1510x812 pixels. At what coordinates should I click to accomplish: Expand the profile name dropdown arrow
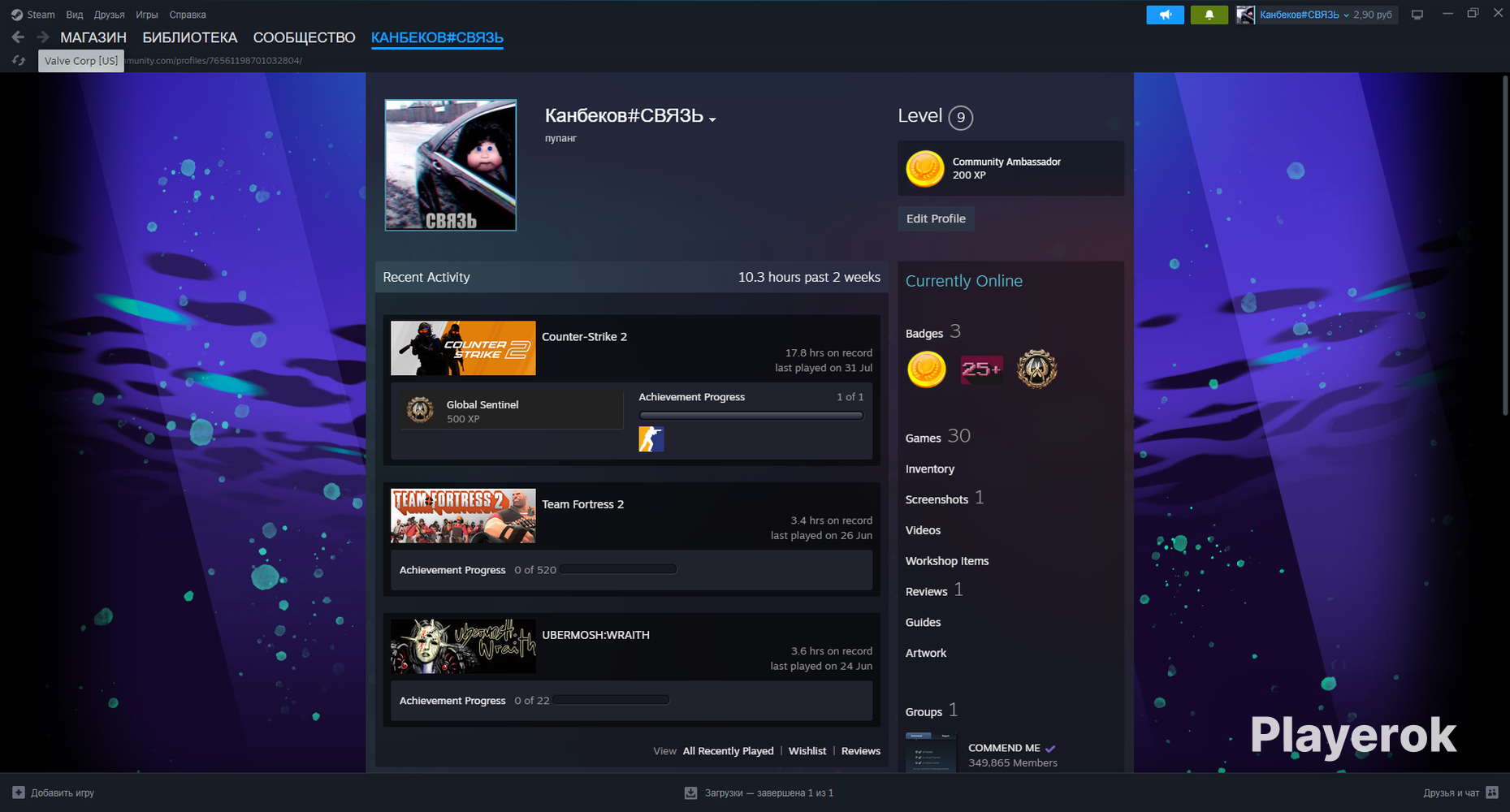coord(712,119)
